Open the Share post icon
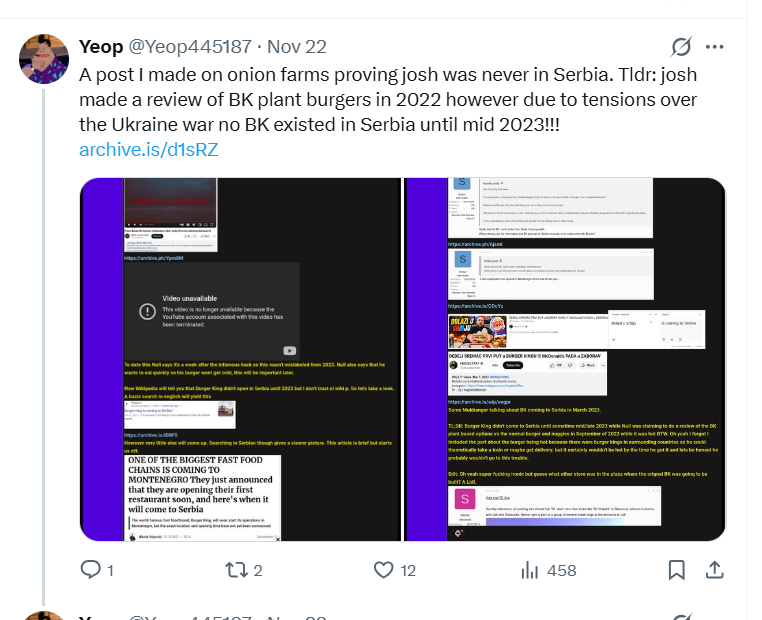 [715, 570]
